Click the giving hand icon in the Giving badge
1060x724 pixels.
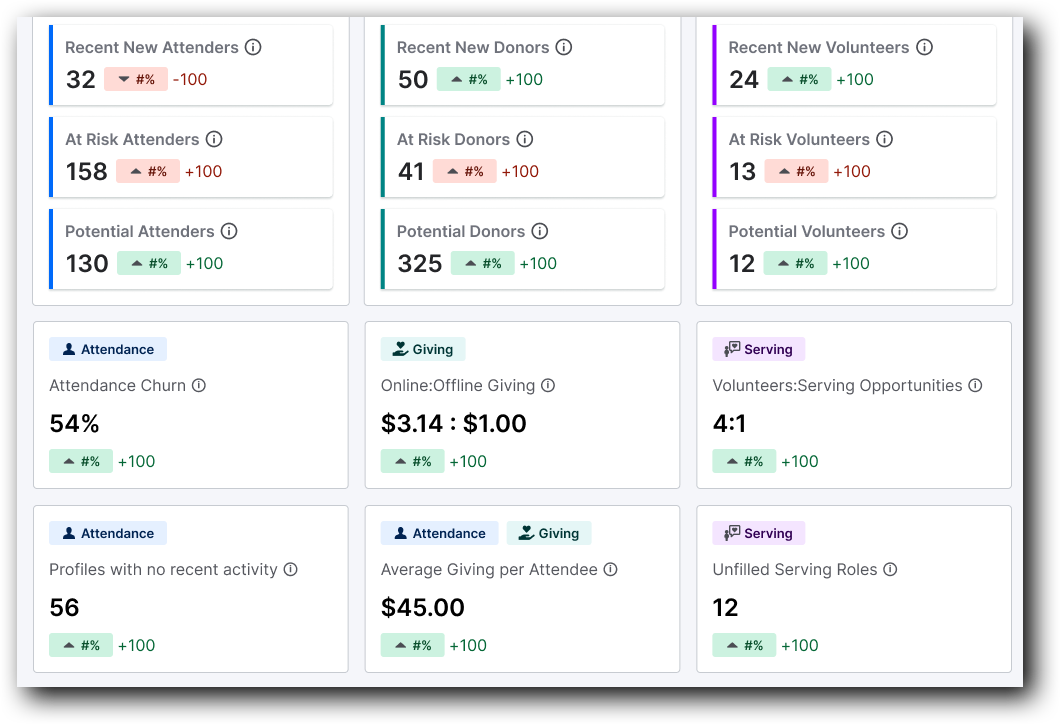pyautogui.click(x=399, y=349)
